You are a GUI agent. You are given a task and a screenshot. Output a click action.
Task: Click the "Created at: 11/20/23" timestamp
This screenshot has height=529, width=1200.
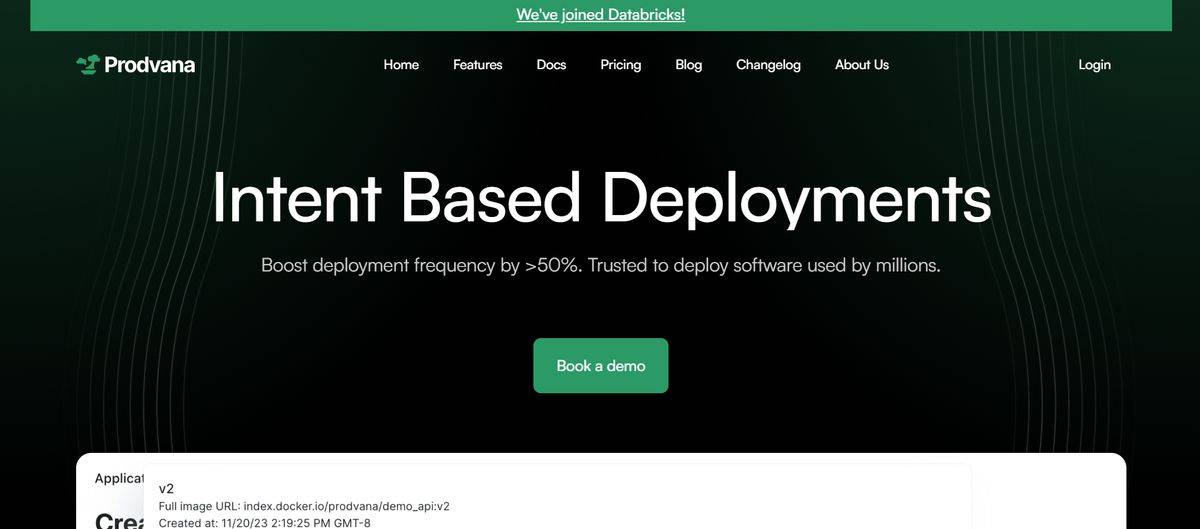[265, 522]
